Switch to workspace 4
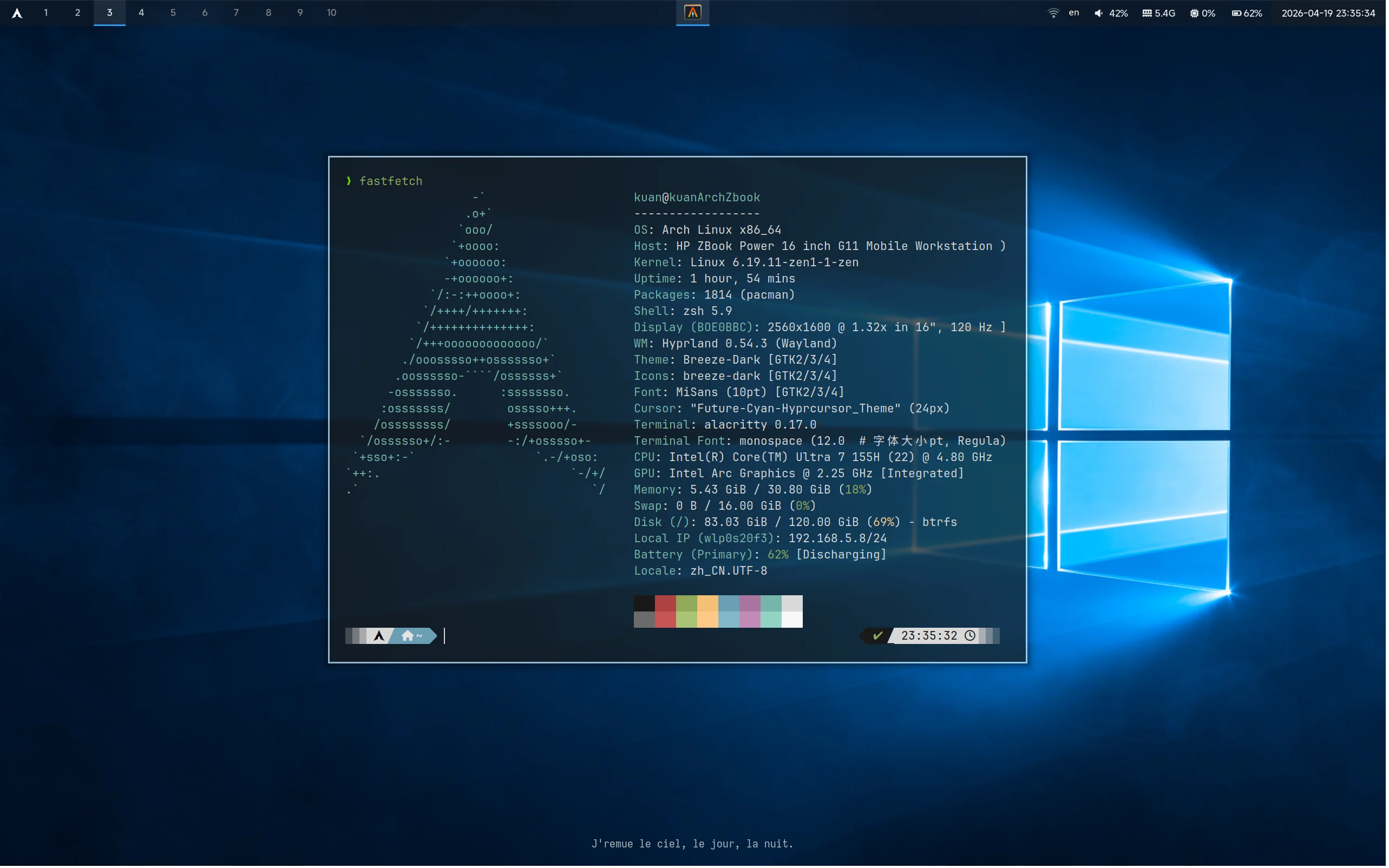The width and height of the screenshot is (1389, 868). (141, 12)
